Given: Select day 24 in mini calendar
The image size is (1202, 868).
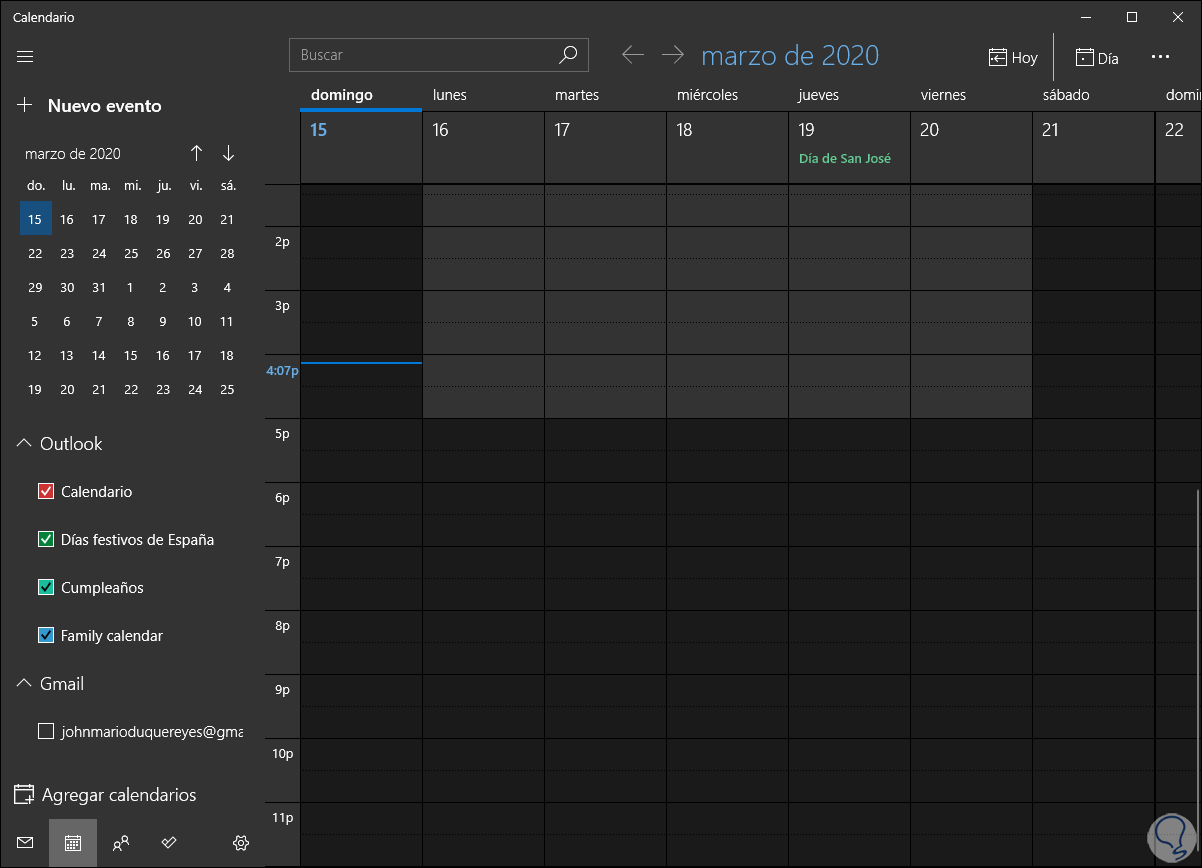Looking at the screenshot, I should click(99, 254).
